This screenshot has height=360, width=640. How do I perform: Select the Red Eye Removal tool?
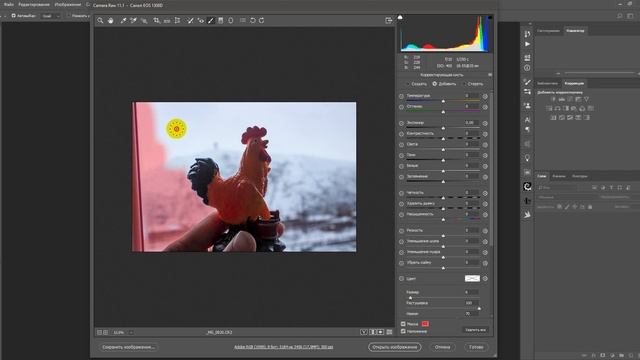point(200,20)
